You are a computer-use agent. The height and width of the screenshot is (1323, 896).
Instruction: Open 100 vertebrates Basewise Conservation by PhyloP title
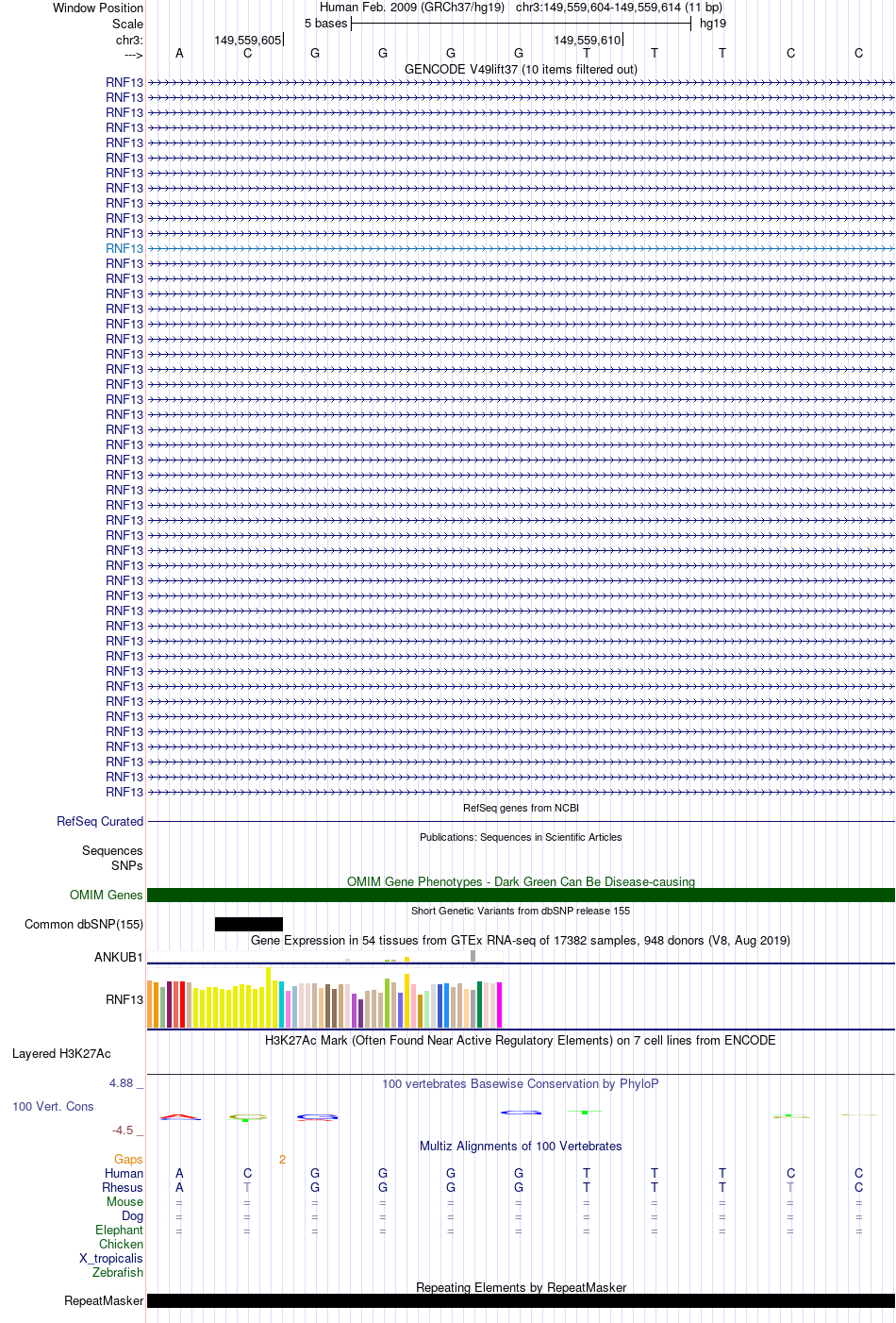(x=521, y=1083)
